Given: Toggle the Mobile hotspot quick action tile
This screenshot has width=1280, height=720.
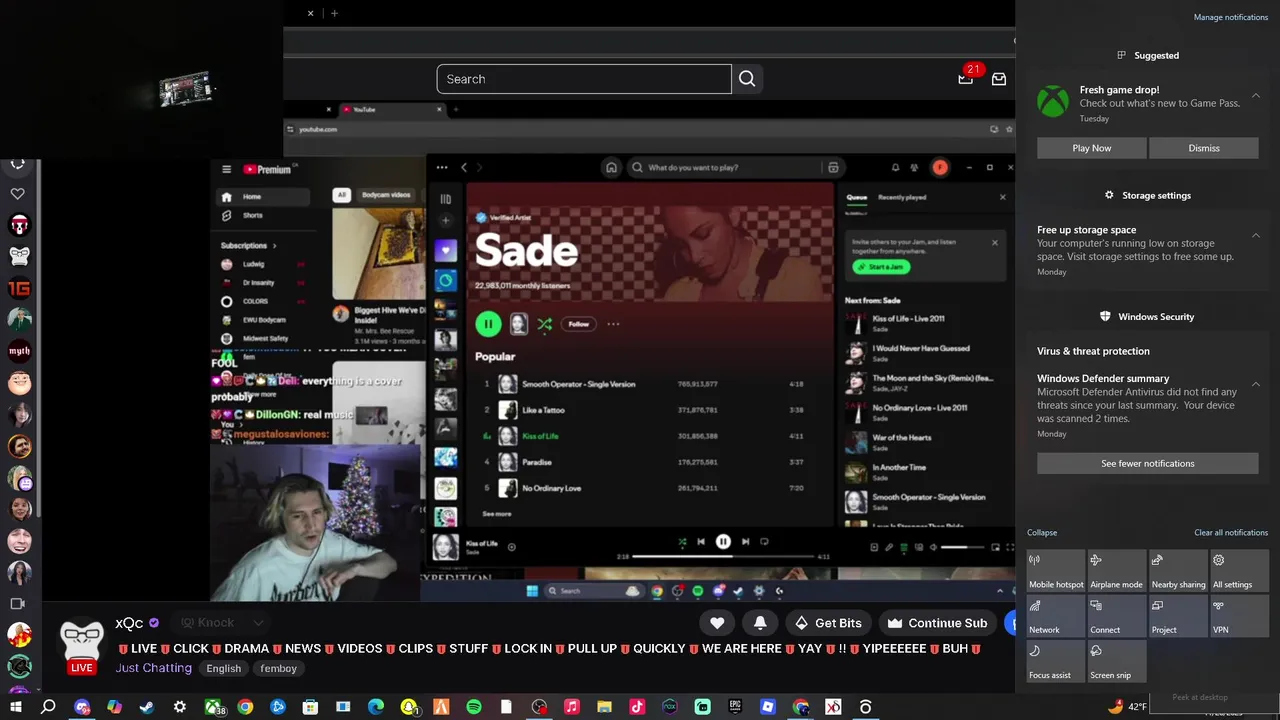Looking at the screenshot, I should click(x=1056, y=570).
